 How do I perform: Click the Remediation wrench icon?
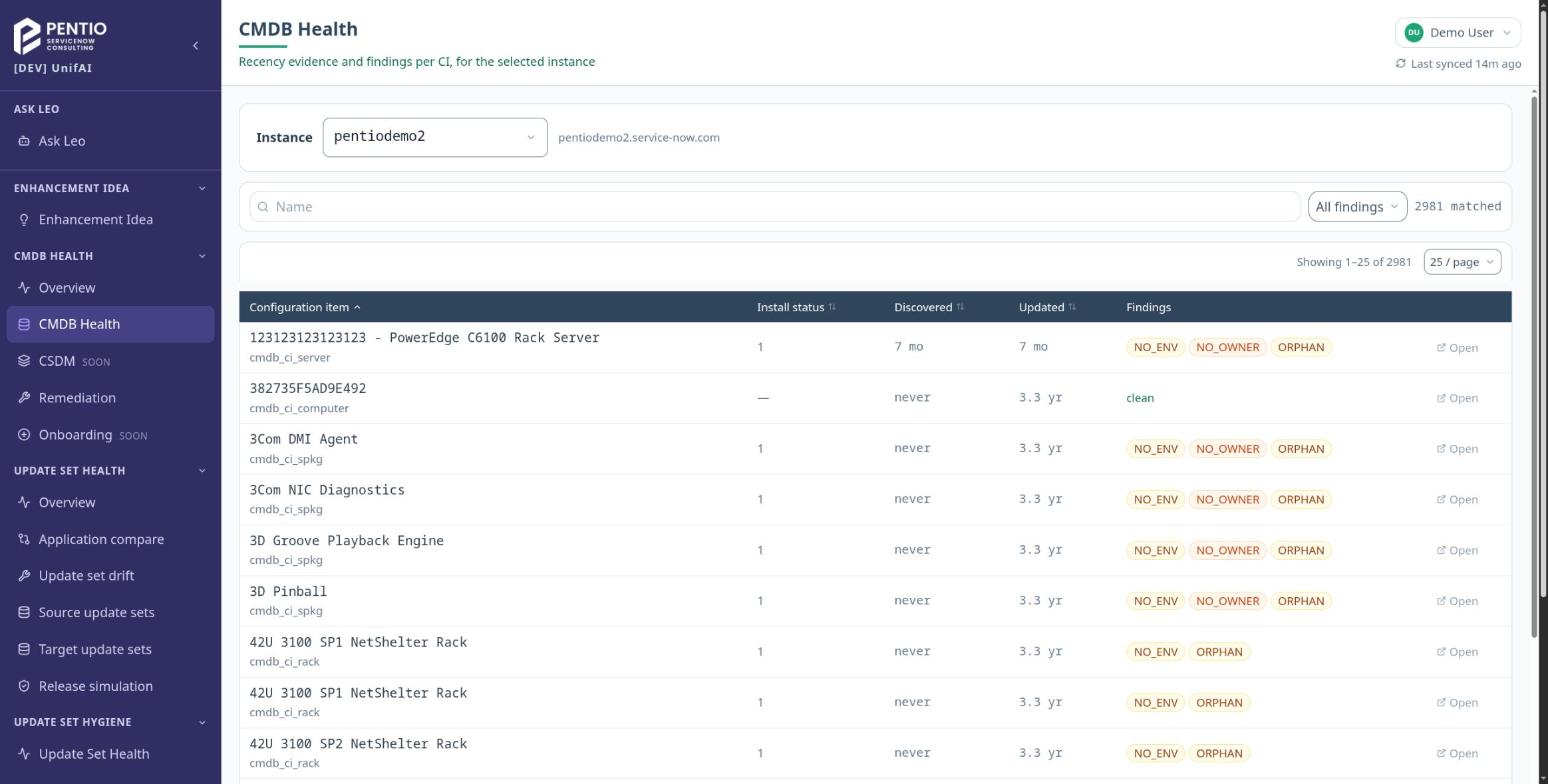point(24,398)
